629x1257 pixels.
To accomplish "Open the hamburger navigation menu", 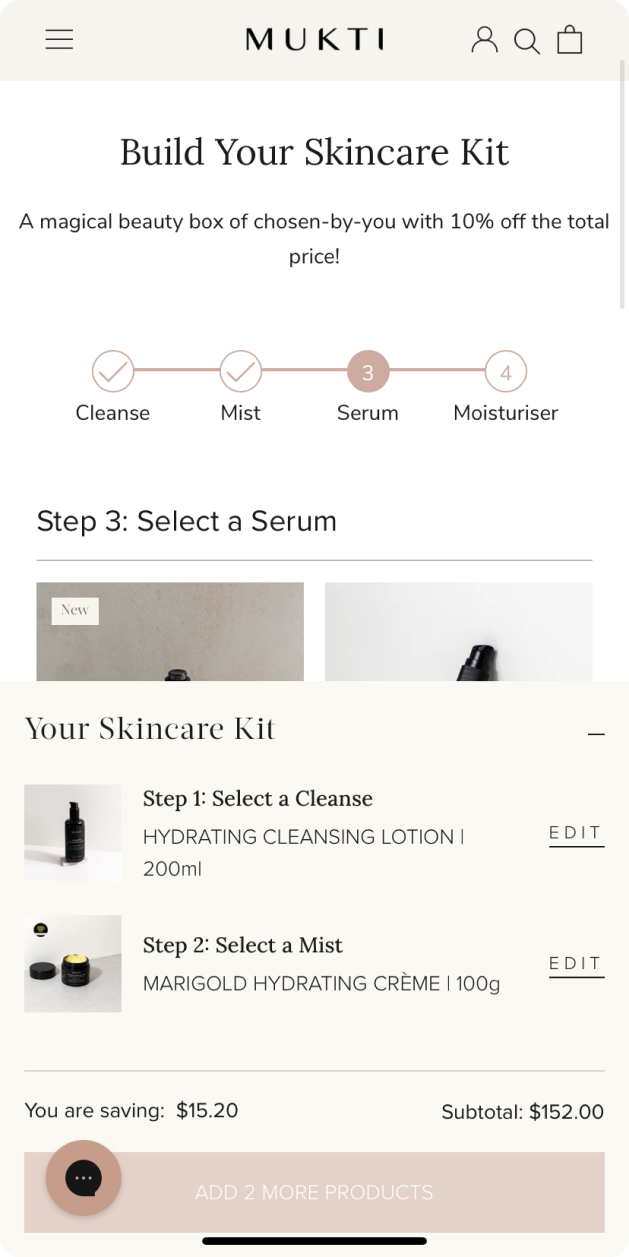I will pos(59,40).
